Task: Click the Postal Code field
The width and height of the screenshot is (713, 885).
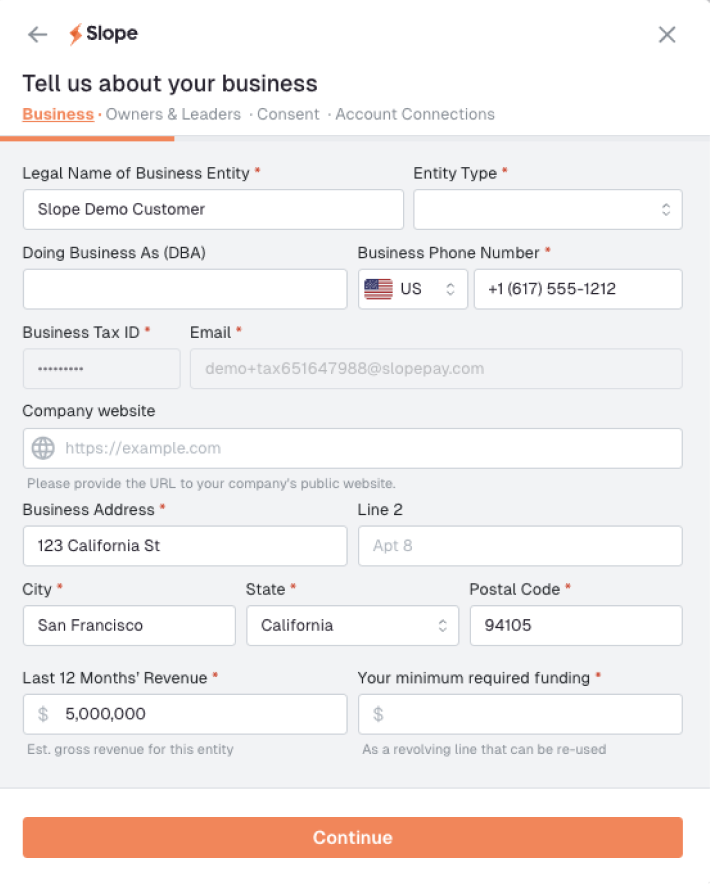Action: [576, 626]
